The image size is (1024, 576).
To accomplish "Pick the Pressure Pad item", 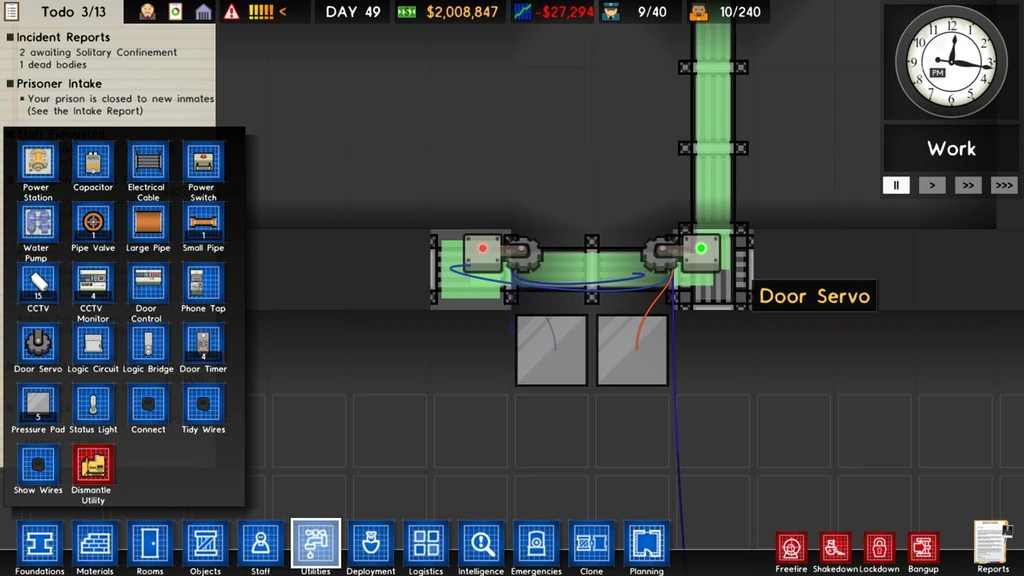I will point(38,404).
